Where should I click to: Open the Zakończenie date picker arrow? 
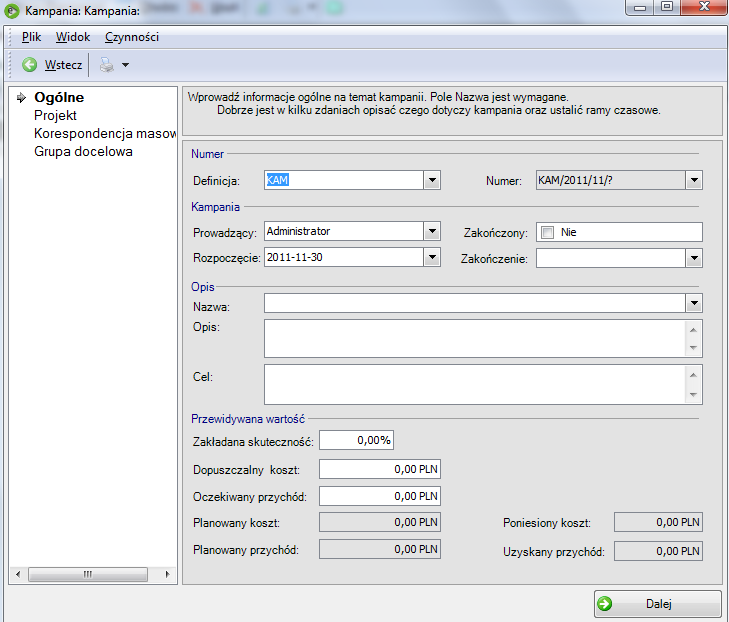pyautogui.click(x=694, y=258)
